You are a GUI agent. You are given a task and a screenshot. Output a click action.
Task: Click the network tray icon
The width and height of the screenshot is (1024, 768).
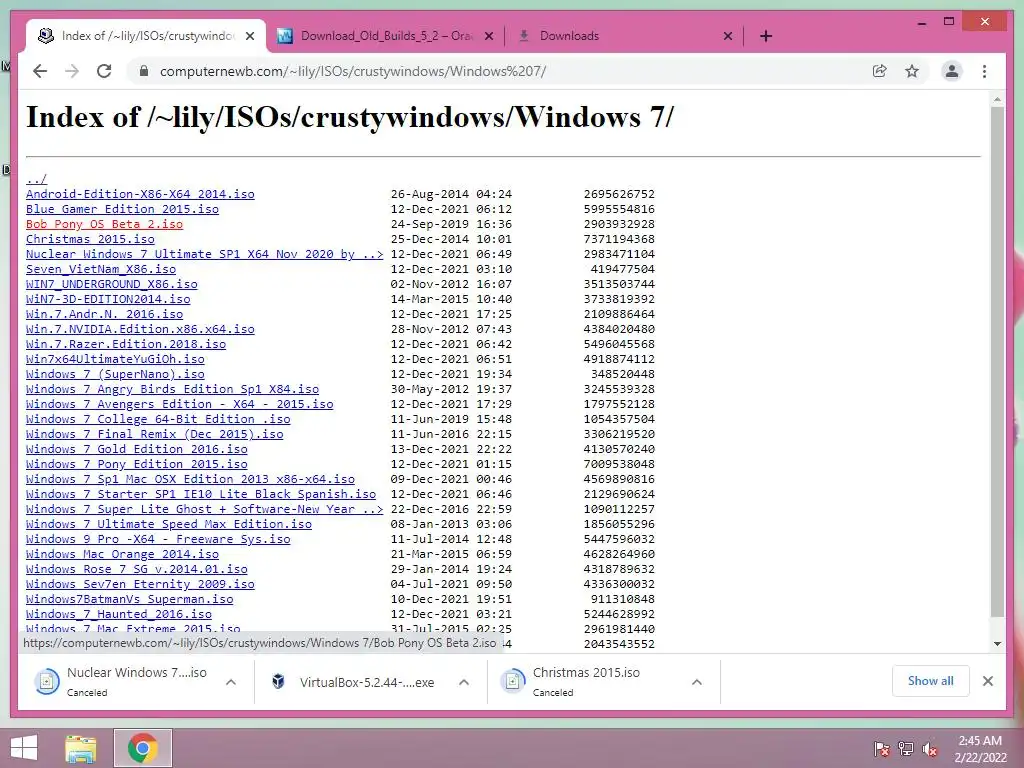coord(906,749)
